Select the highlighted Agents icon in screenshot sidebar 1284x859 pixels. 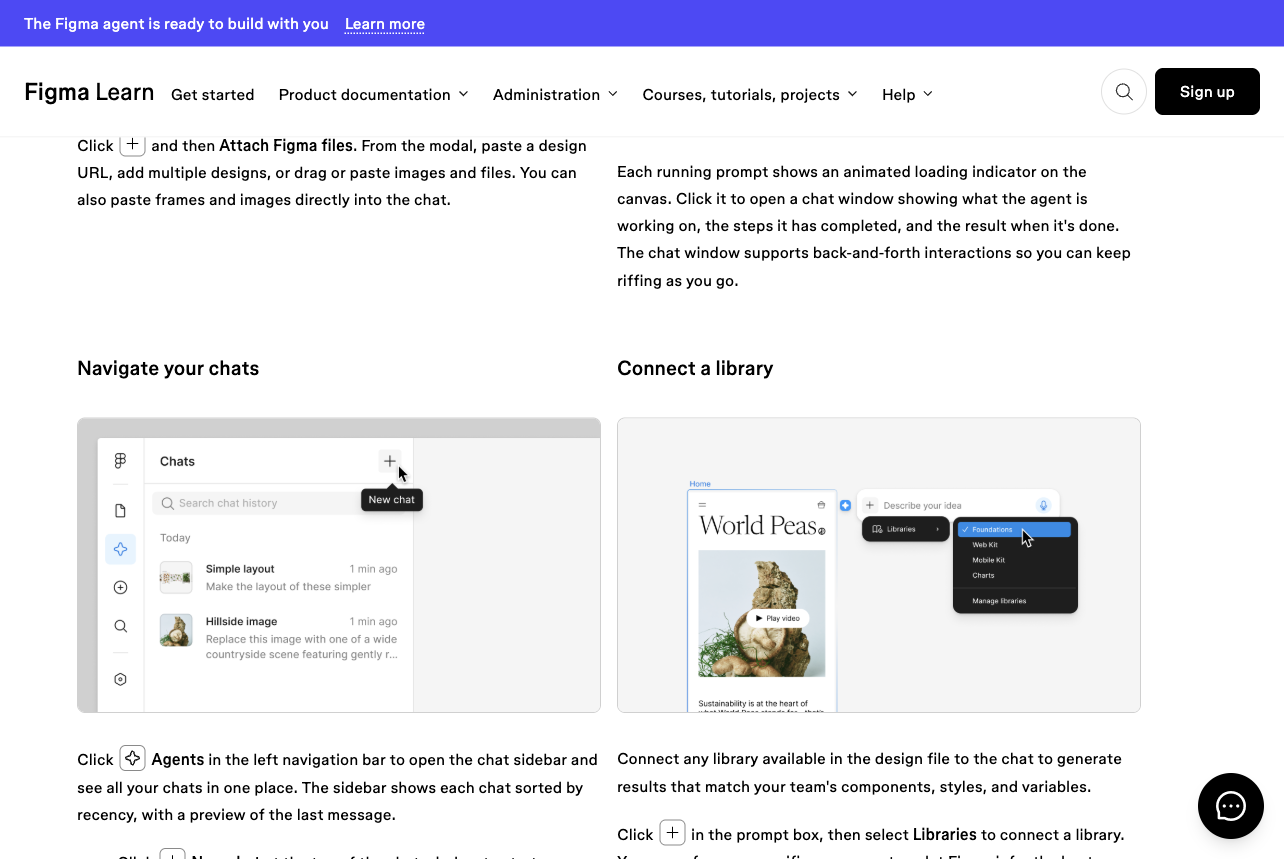(121, 548)
